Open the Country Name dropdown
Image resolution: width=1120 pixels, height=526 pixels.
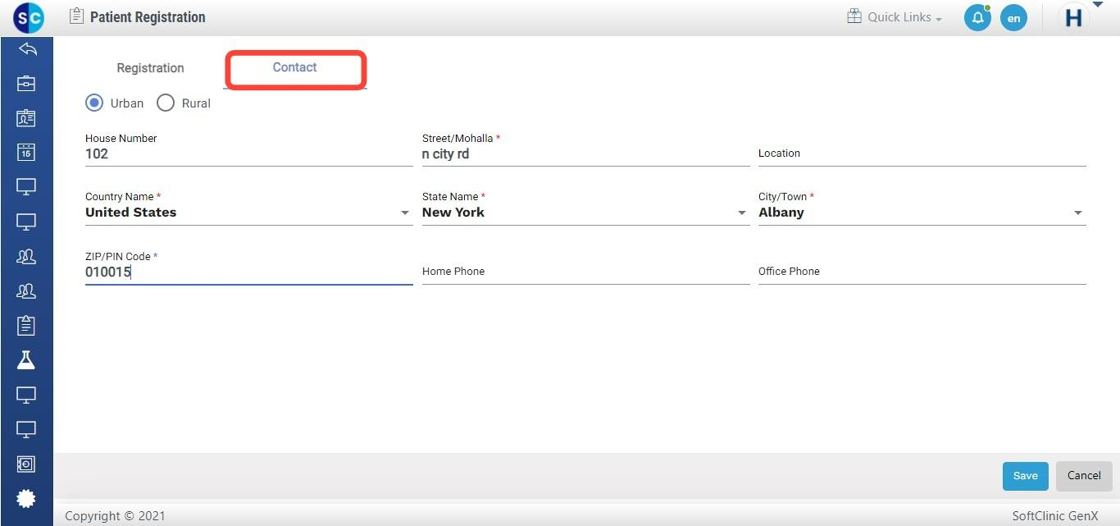(x=249, y=212)
